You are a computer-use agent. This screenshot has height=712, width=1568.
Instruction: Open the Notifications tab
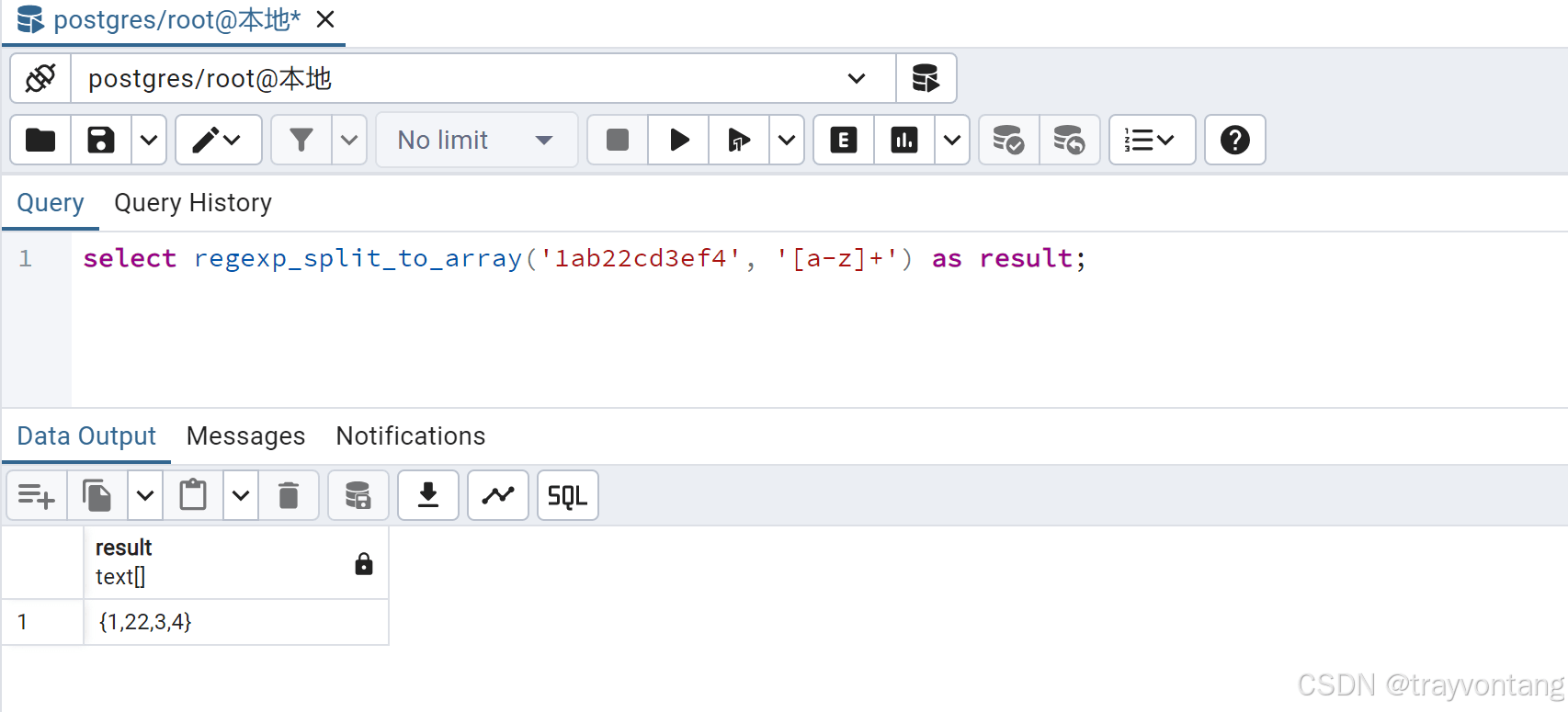[411, 435]
